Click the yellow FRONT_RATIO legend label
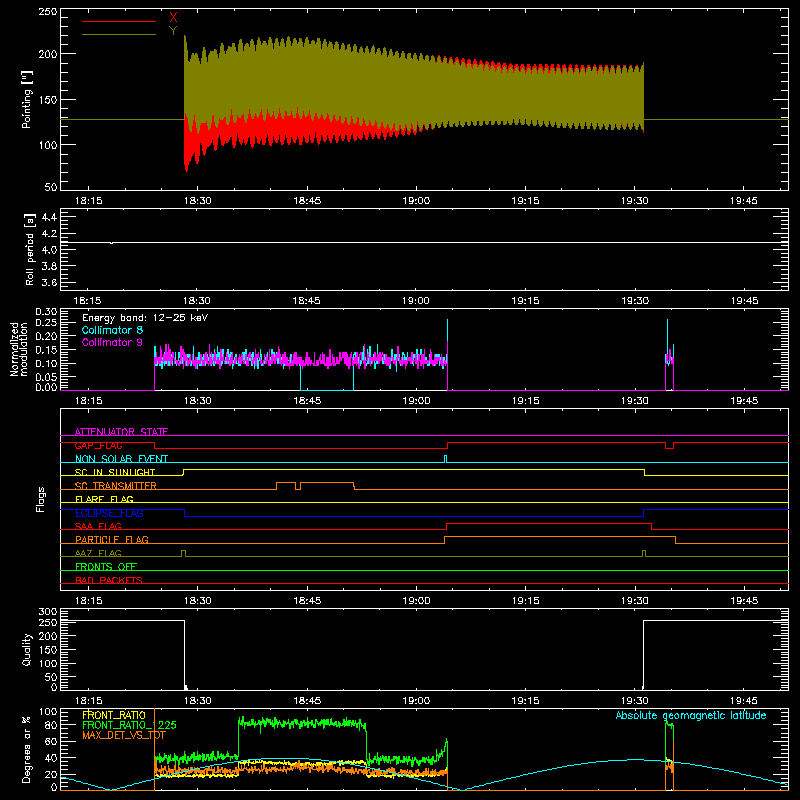This screenshot has height=800, width=800. [x=114, y=715]
